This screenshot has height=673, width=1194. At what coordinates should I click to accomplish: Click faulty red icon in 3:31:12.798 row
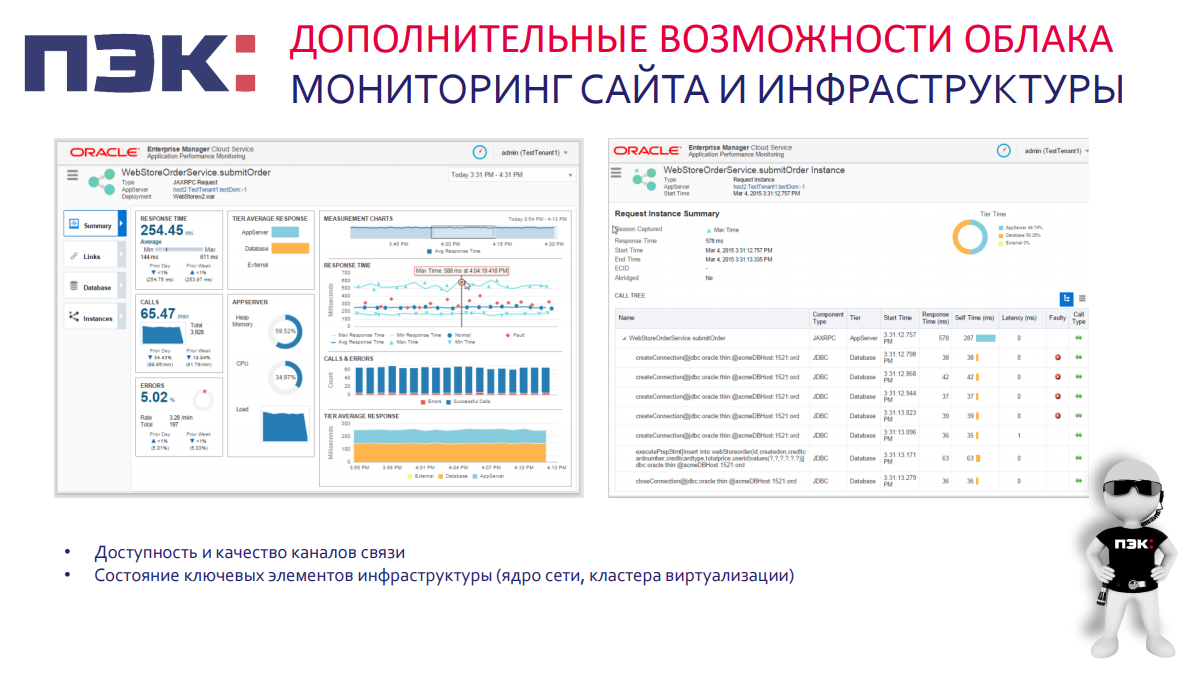1057,357
